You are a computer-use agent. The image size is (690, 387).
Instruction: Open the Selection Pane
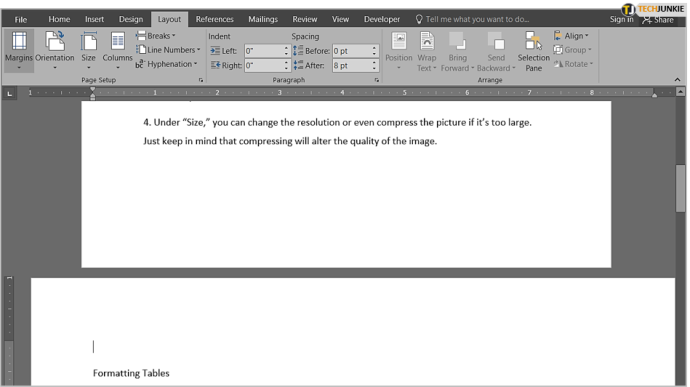[x=533, y=51]
